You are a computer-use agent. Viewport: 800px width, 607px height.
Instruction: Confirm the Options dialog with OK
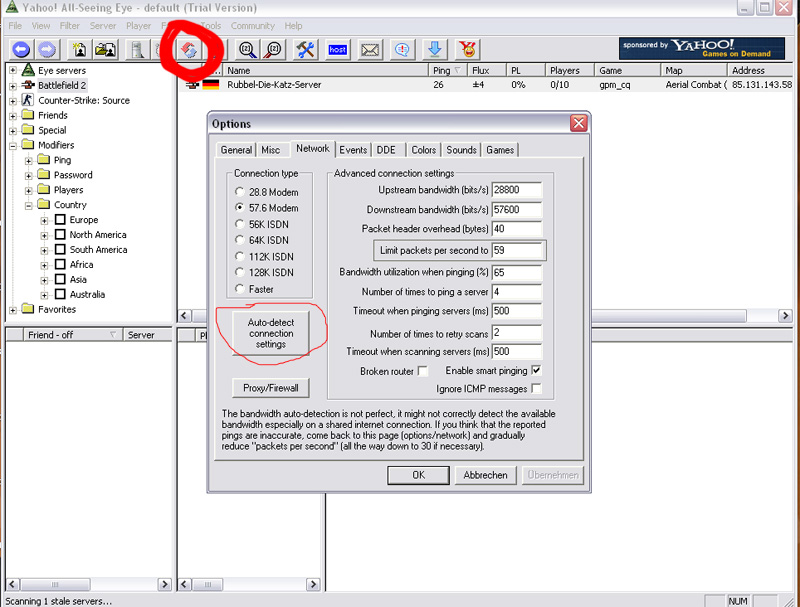(418, 475)
